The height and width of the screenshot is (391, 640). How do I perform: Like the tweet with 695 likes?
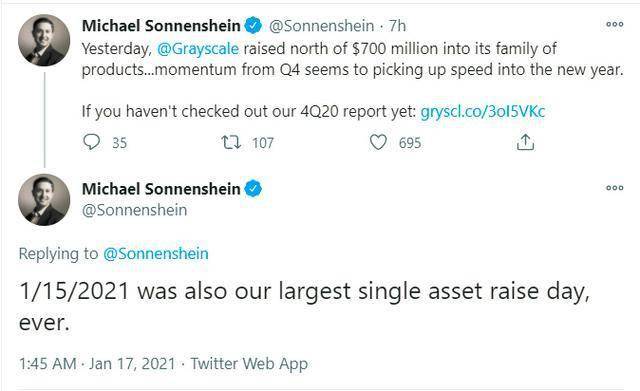point(378,142)
